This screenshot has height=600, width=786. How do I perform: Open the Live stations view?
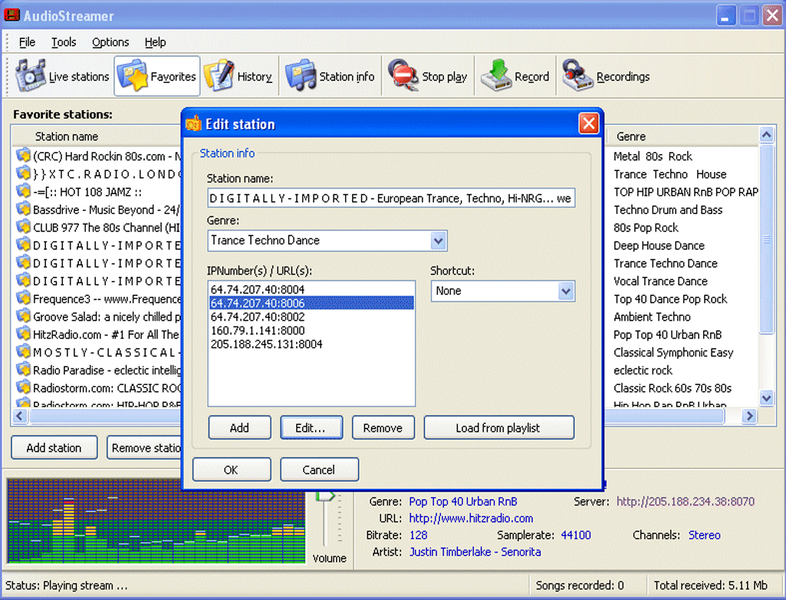click(62, 76)
